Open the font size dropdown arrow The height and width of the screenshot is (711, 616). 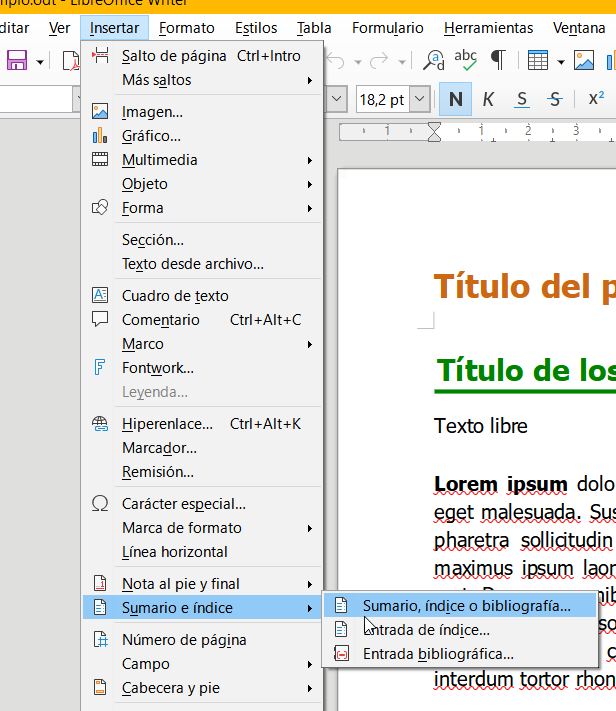click(x=420, y=99)
